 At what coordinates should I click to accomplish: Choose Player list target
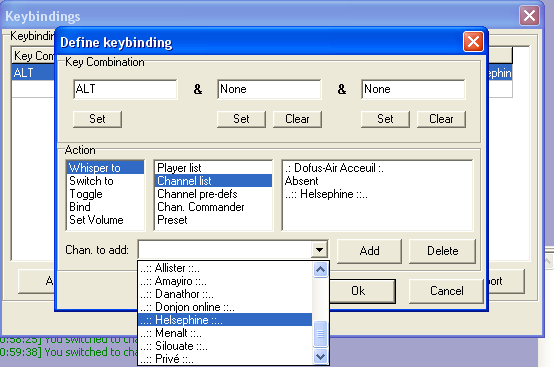(x=213, y=167)
